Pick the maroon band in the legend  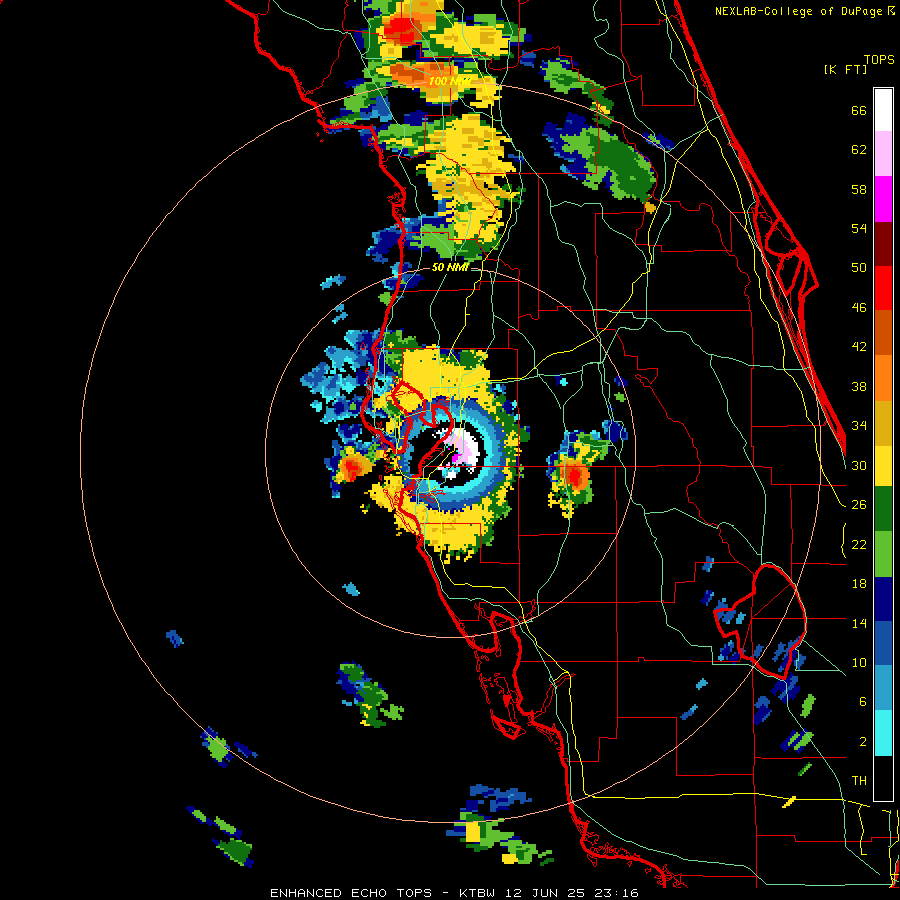(x=883, y=243)
